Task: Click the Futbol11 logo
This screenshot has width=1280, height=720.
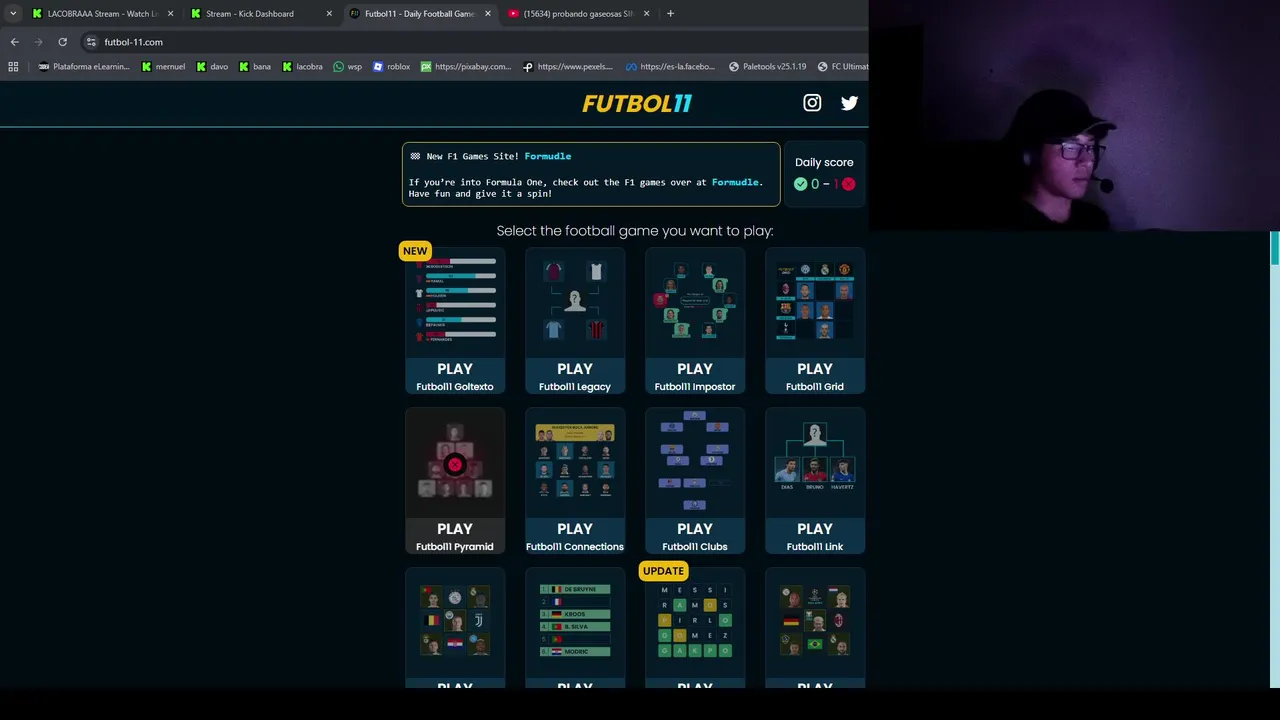Action: click(637, 103)
